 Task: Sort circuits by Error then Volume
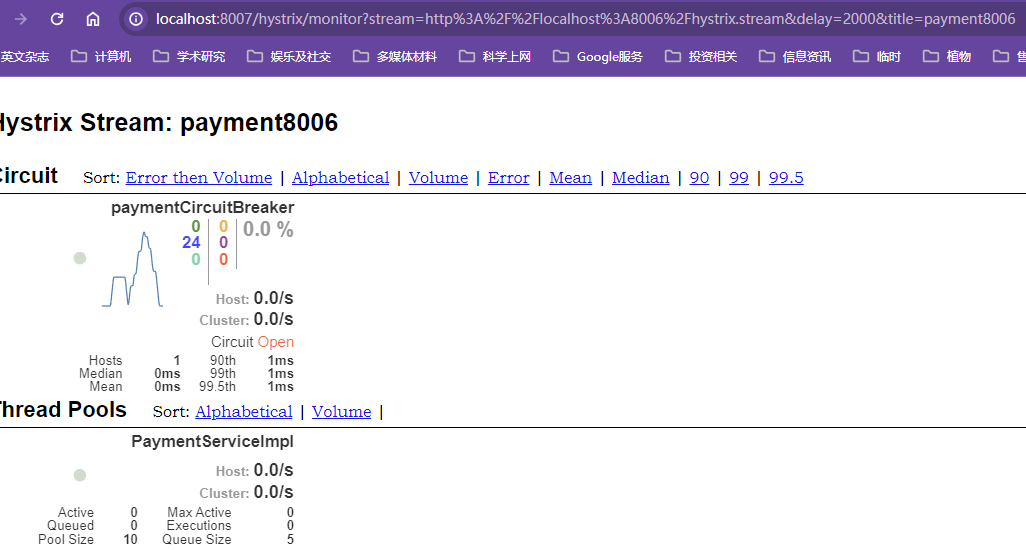pos(199,178)
